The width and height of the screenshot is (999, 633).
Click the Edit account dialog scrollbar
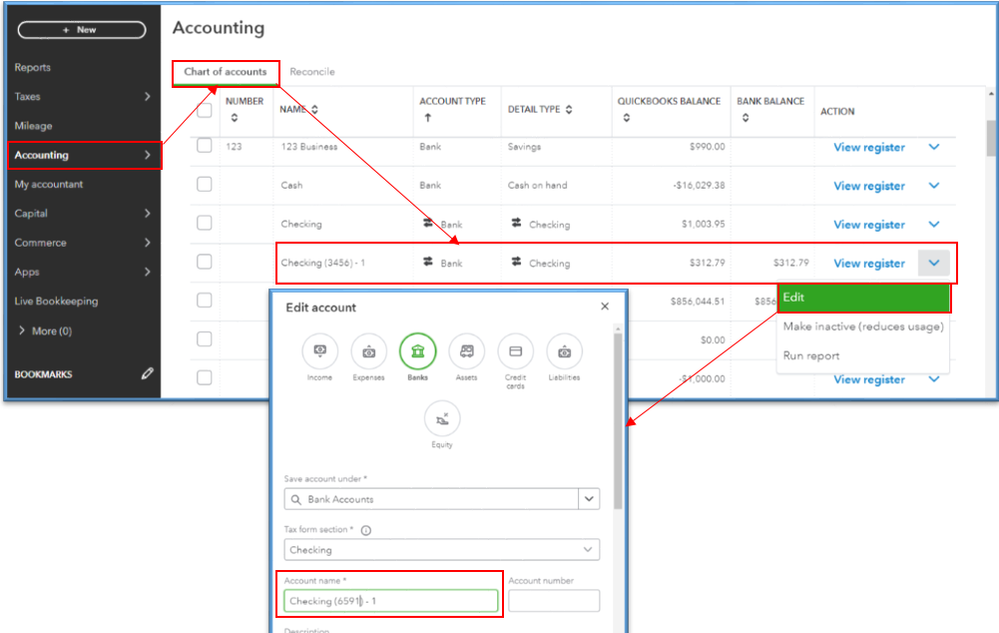coord(617,420)
